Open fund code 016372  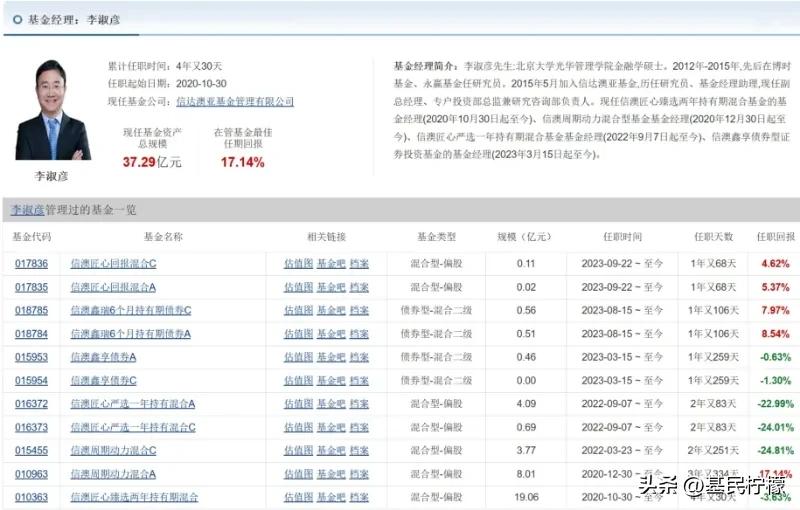[x=31, y=403]
